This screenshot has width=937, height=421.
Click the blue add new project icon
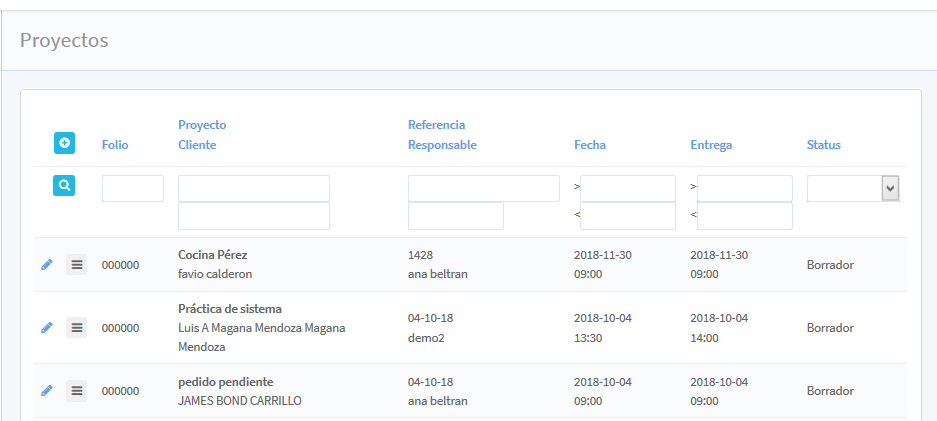point(64,144)
